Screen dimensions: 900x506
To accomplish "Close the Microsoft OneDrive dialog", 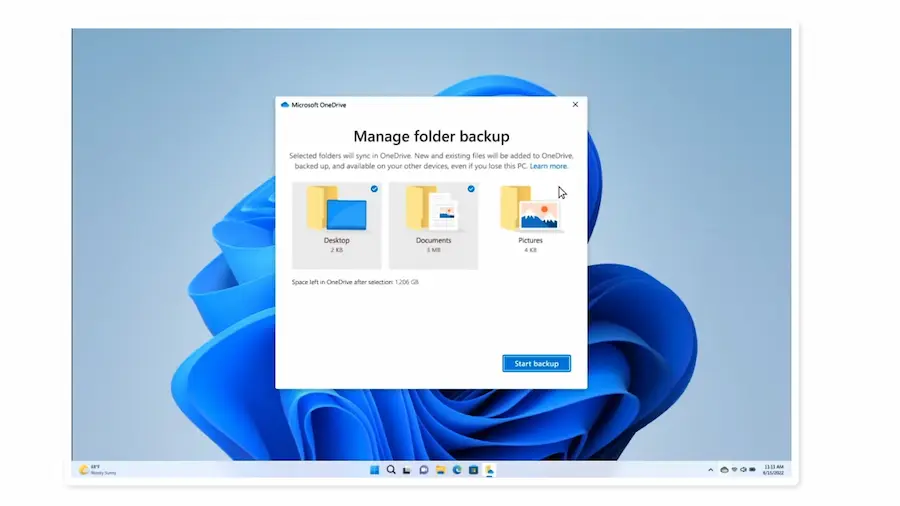I will click(575, 104).
